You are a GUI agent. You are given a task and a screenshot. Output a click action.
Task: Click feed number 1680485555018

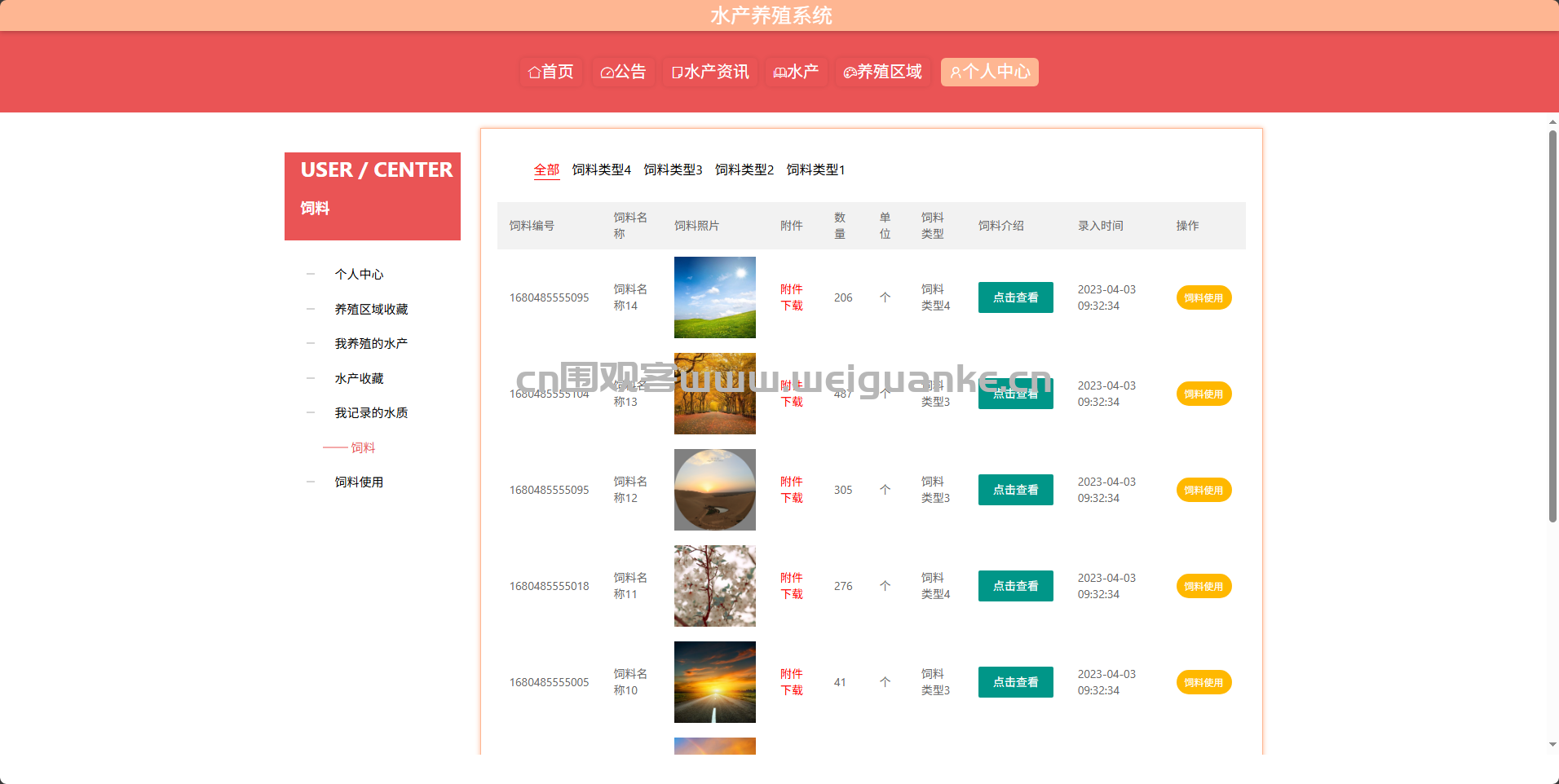[549, 586]
